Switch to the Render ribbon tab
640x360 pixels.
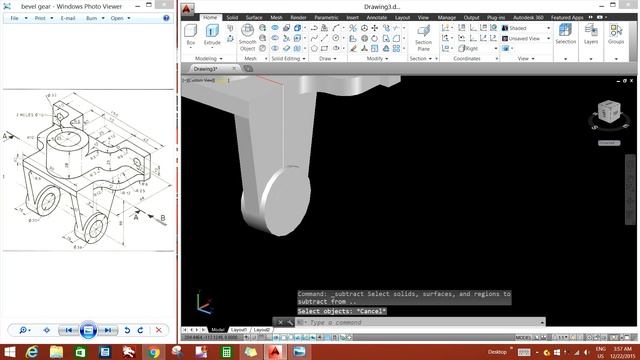click(x=298, y=18)
